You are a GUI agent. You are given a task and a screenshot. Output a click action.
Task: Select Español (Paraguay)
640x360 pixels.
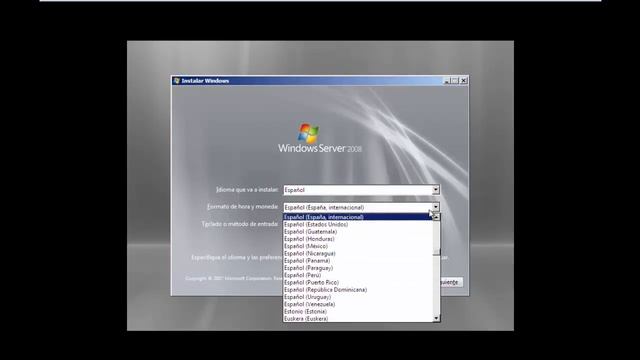pos(358,268)
